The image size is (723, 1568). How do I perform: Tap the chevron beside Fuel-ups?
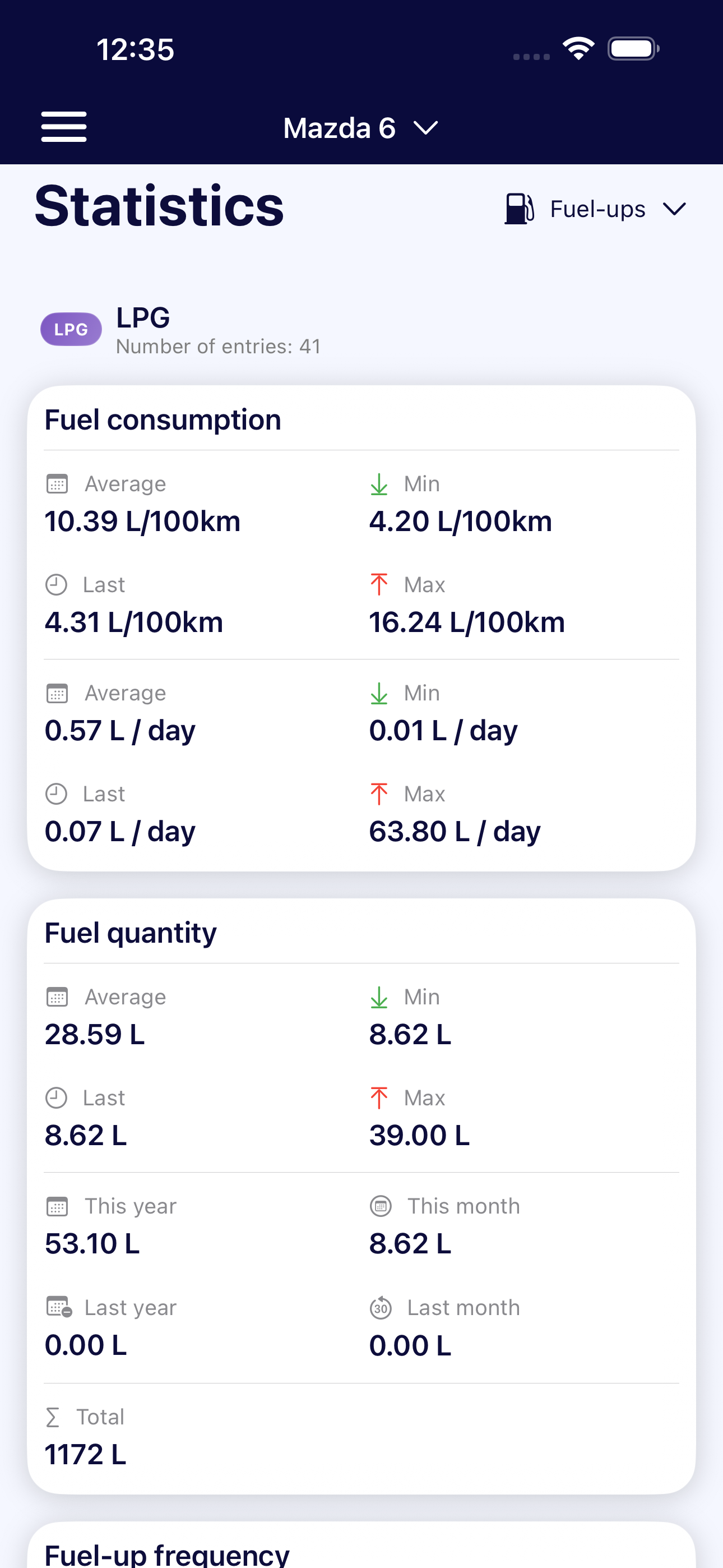tap(674, 209)
